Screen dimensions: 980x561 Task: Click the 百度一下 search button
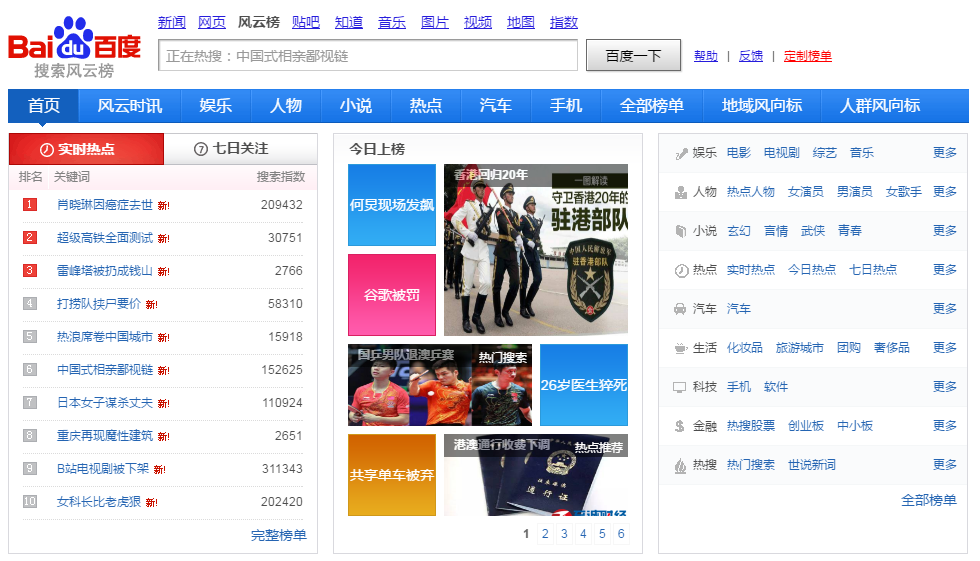[x=633, y=56]
